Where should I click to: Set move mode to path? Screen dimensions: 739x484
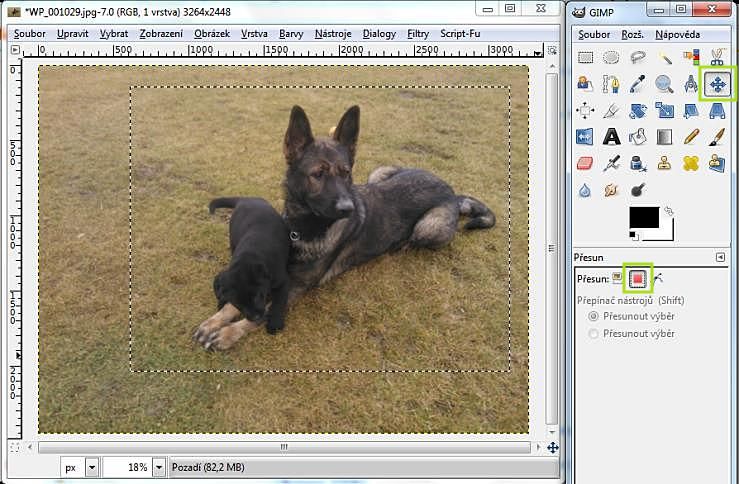click(x=658, y=278)
